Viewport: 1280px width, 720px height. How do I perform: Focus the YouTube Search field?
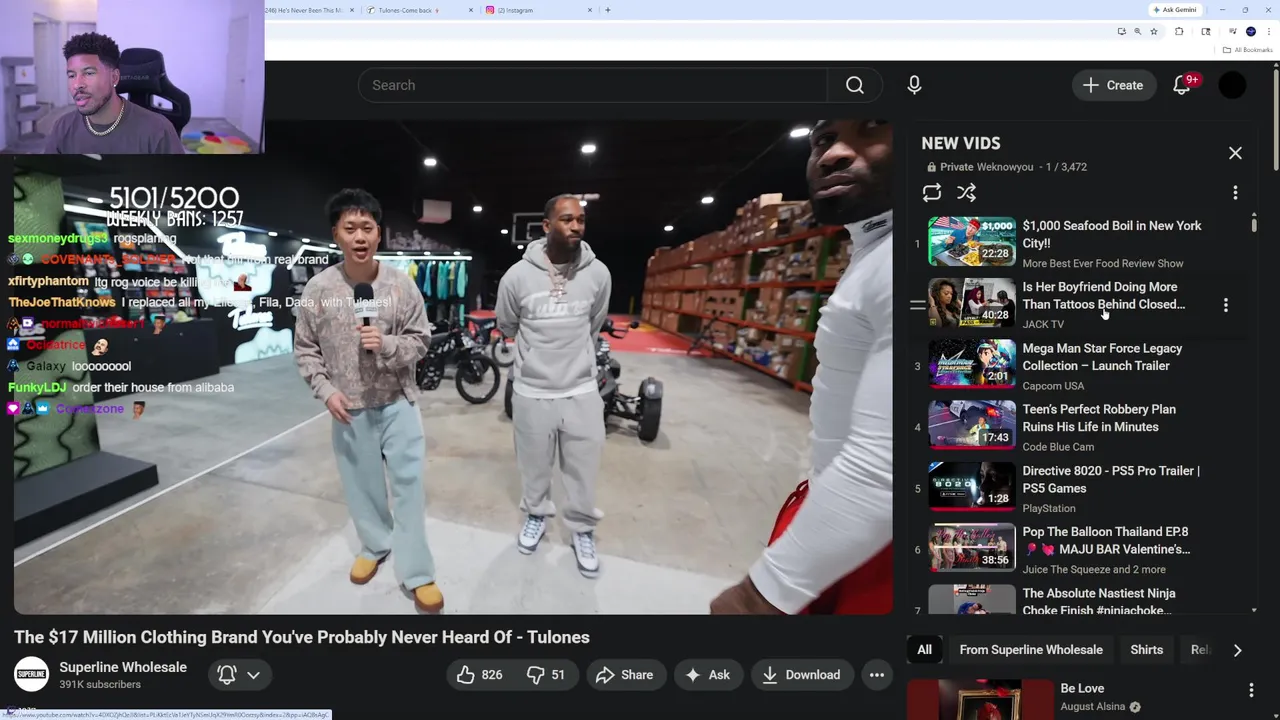(593, 85)
